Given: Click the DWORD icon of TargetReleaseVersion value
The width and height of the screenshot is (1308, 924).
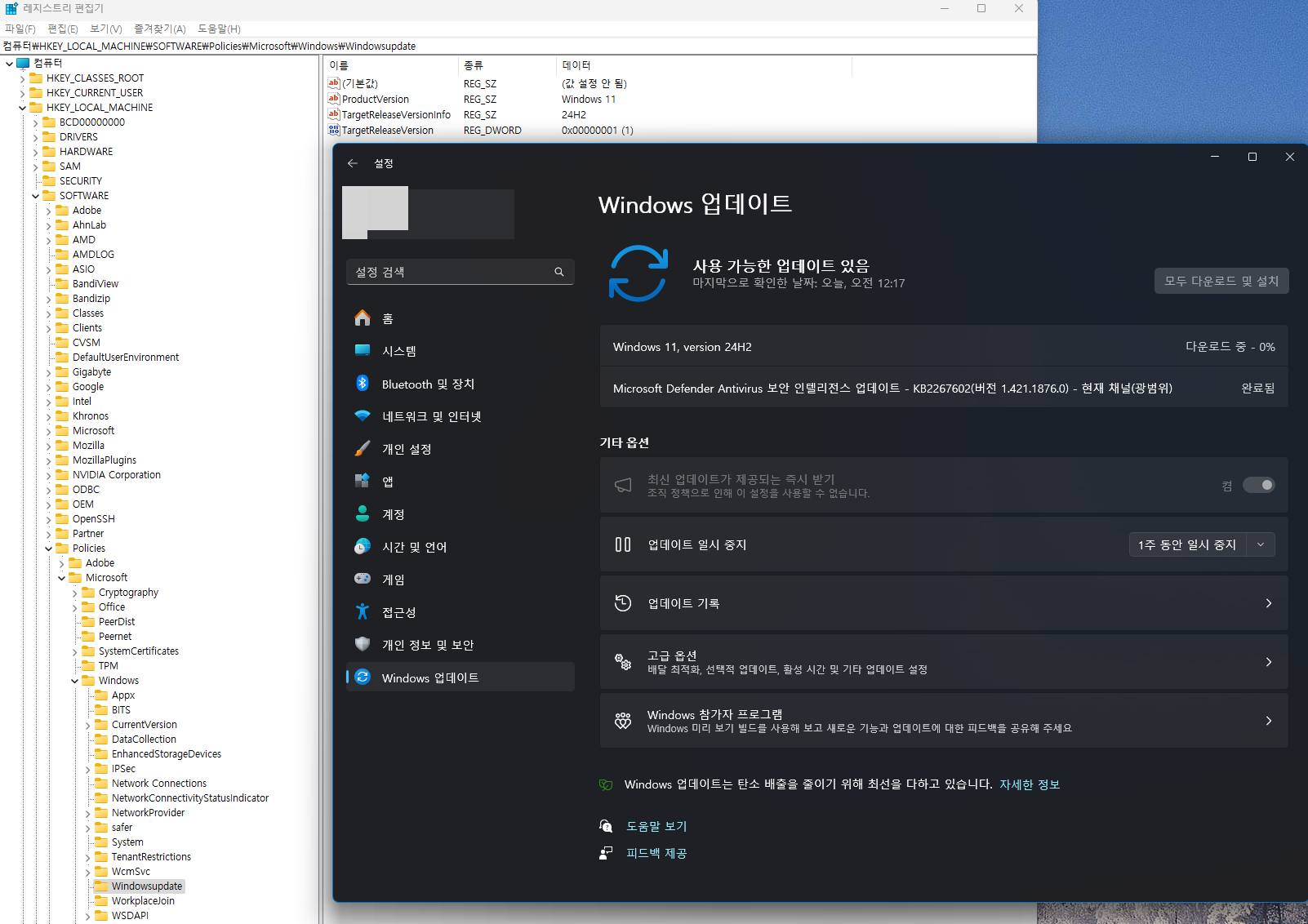Looking at the screenshot, I should coord(333,130).
